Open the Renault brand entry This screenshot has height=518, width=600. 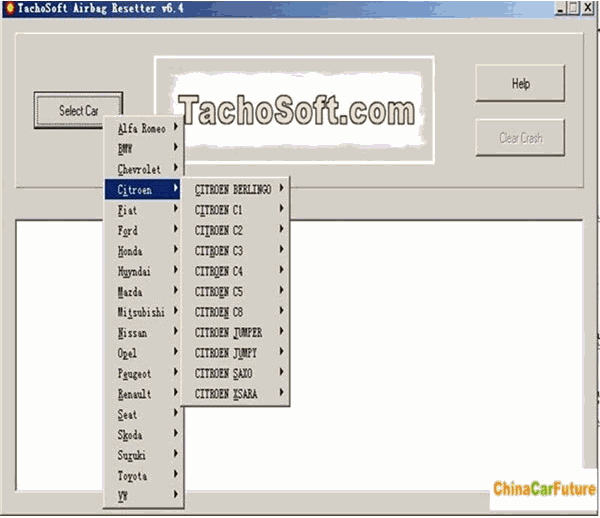pyautogui.click(x=144, y=394)
